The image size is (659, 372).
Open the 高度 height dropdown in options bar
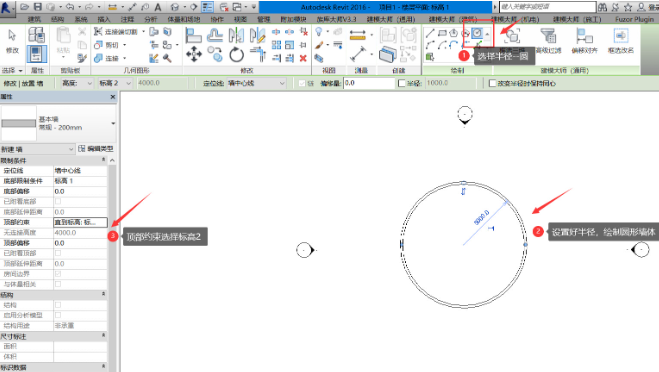[77, 83]
